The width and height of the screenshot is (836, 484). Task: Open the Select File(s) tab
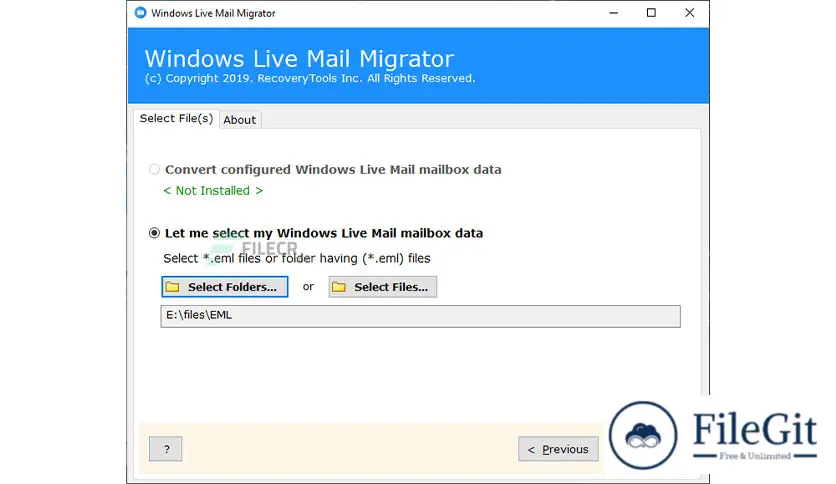click(x=176, y=118)
